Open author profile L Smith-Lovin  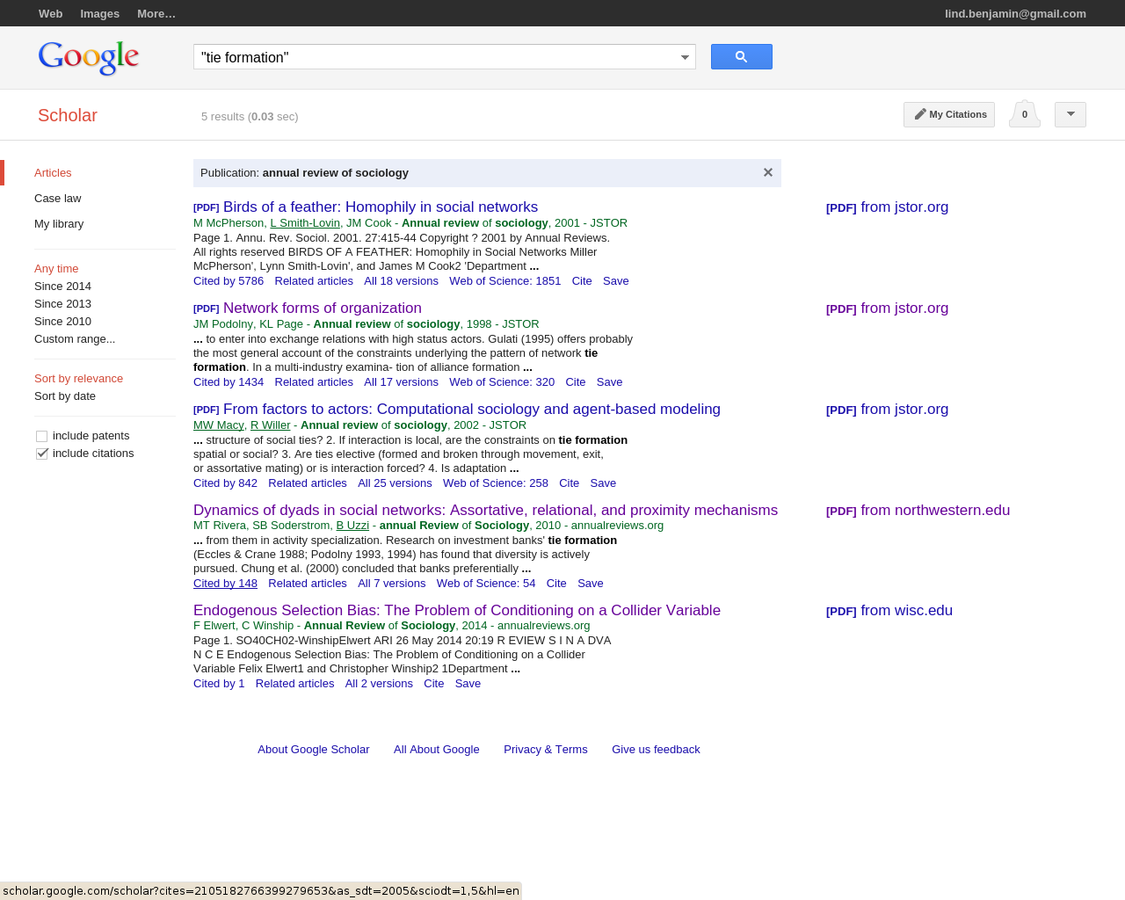point(305,223)
